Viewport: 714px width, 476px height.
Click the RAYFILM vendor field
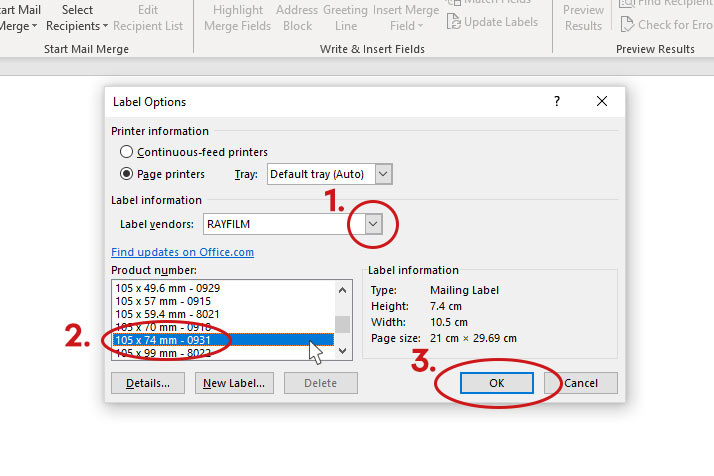[x=284, y=224]
